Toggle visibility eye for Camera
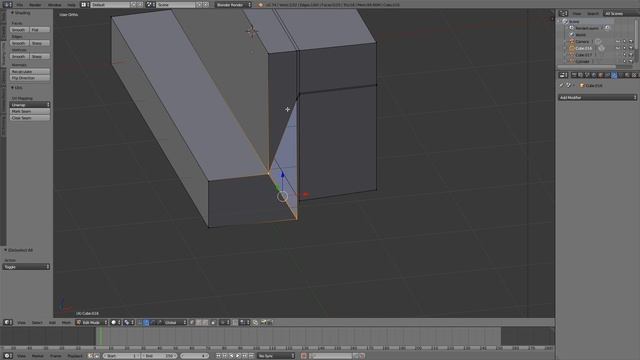Viewport: 640px width, 360px height. click(618, 42)
